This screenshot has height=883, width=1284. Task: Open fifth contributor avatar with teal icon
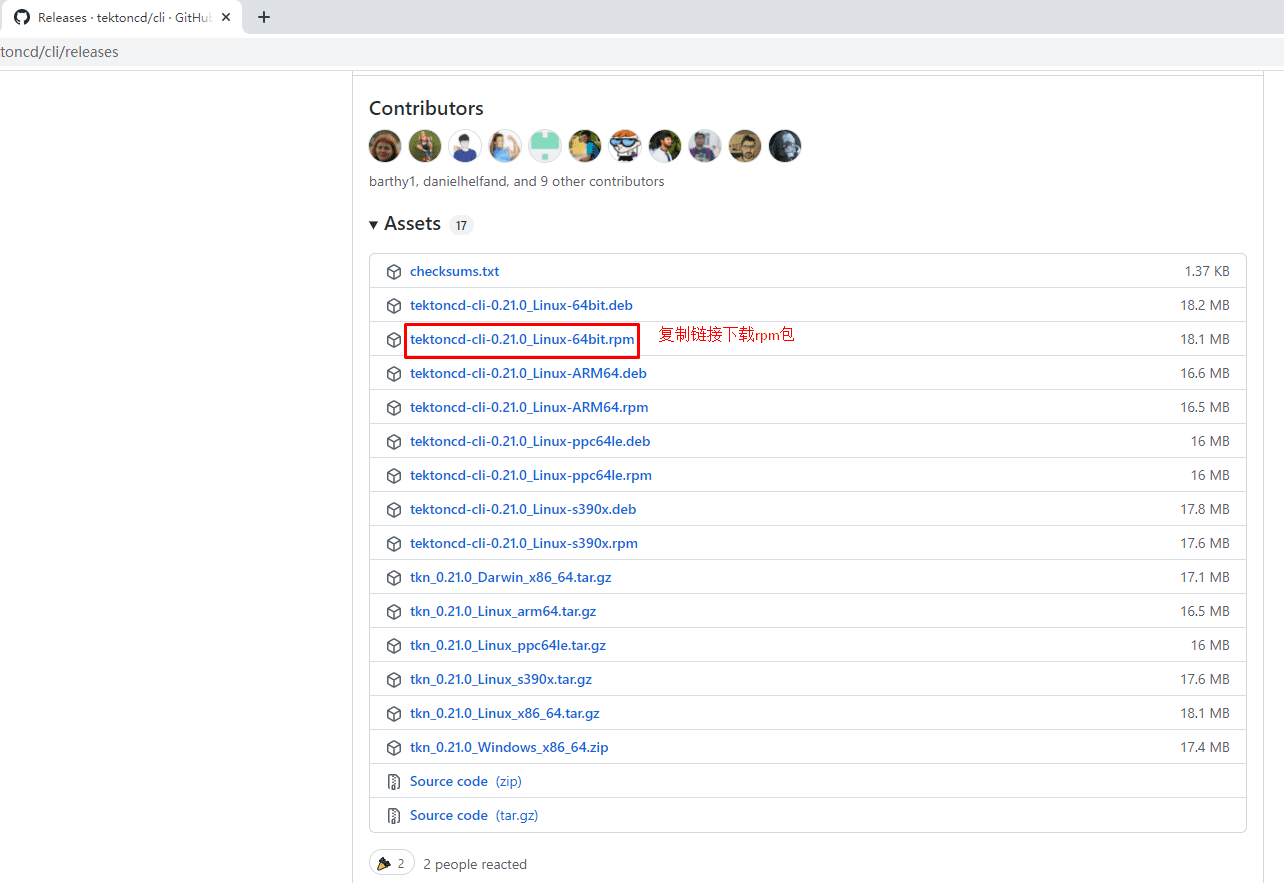545,146
